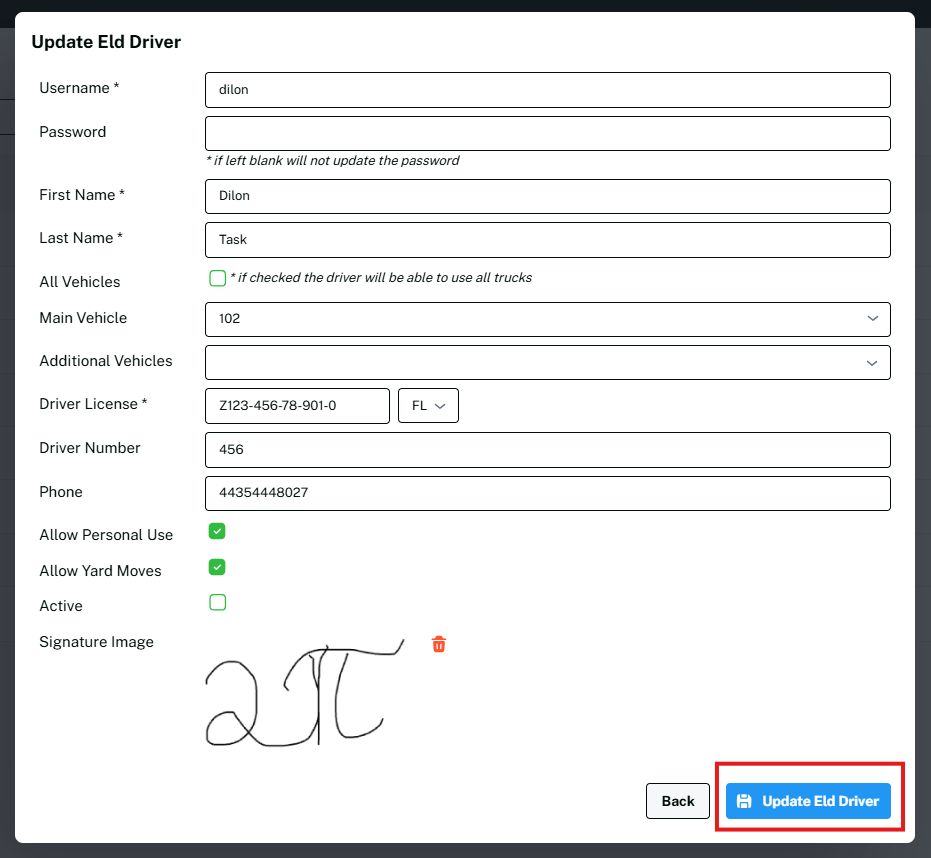931x858 pixels.
Task: Click the Update Eld Driver dialog title
Action: (106, 42)
